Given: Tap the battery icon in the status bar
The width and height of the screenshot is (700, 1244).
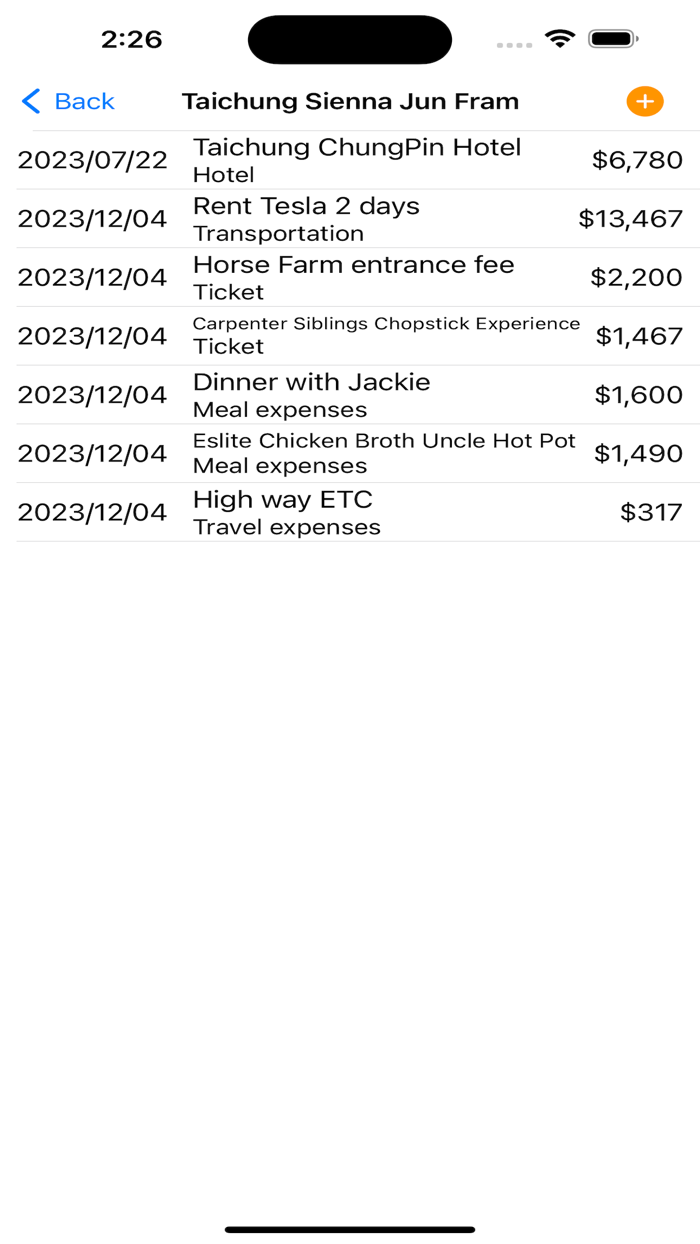Looking at the screenshot, I should tap(611, 39).
